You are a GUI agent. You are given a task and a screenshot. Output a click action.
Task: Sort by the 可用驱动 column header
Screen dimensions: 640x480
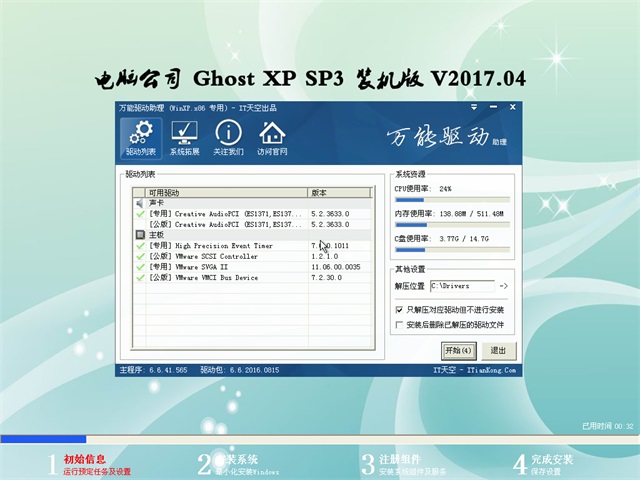[226, 193]
